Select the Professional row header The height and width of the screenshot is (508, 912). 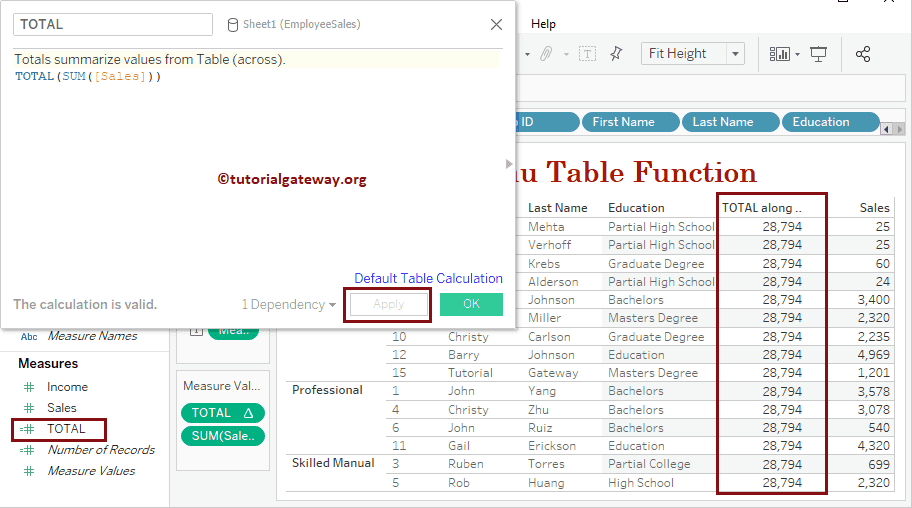click(327, 390)
